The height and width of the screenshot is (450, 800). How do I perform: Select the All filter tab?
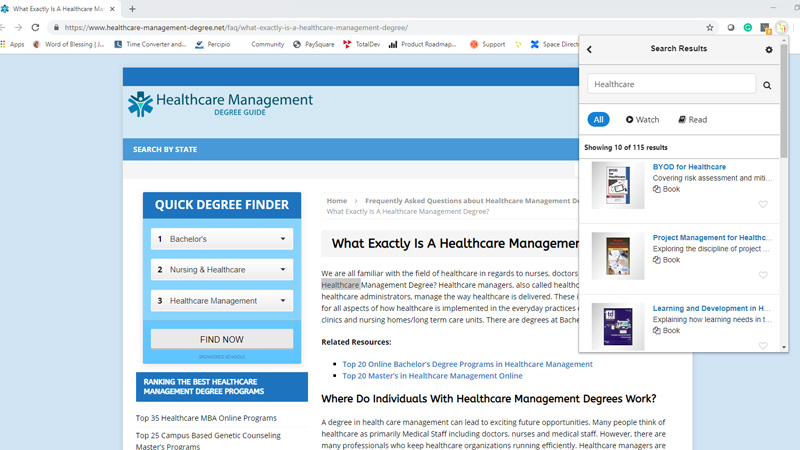[598, 119]
